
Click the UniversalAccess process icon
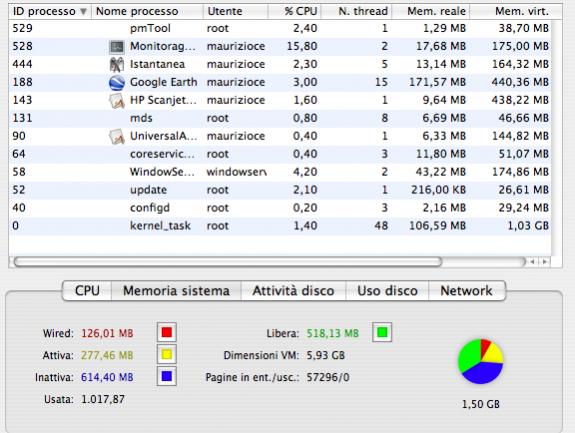pos(117,136)
